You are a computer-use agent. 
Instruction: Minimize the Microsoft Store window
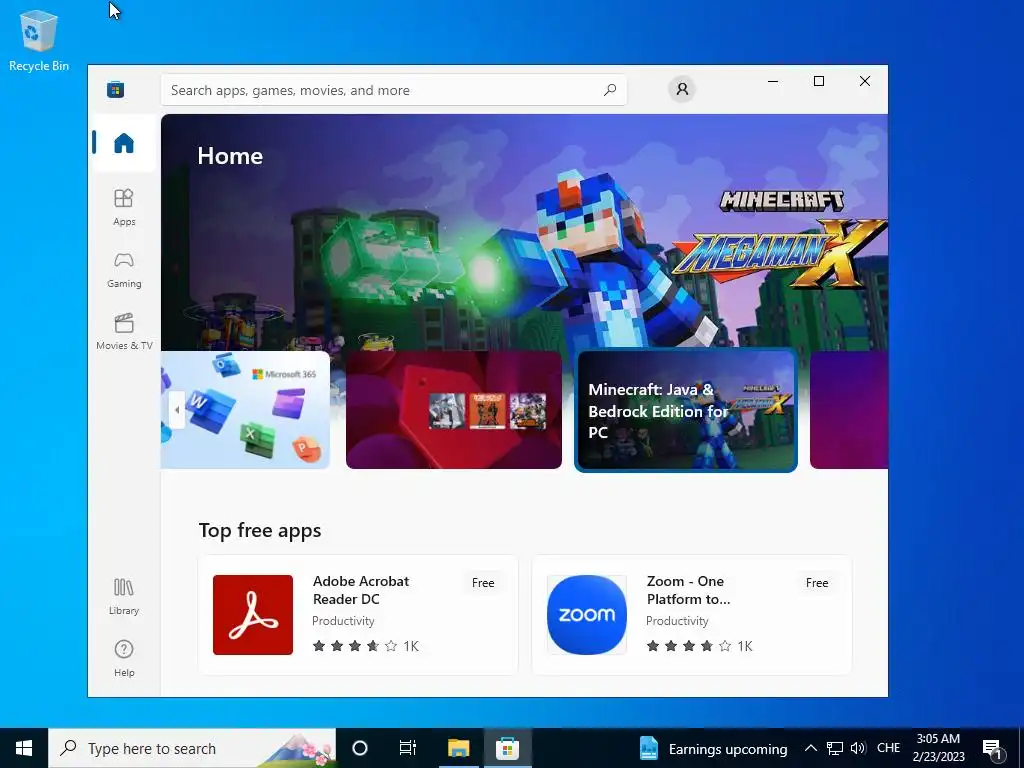[773, 82]
